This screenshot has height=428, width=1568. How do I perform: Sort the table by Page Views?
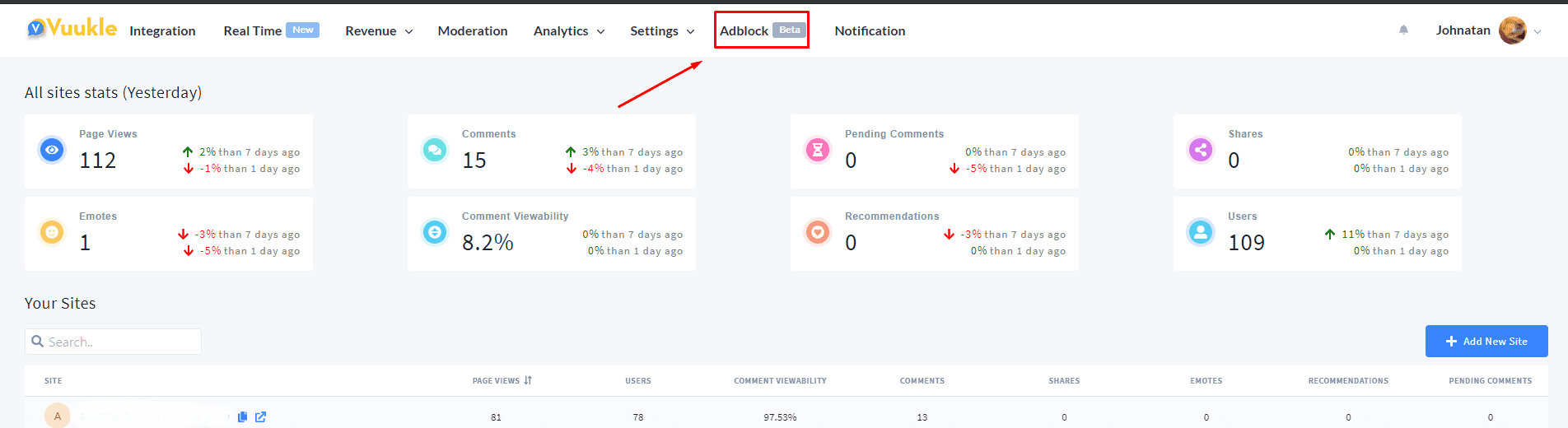pyautogui.click(x=502, y=380)
